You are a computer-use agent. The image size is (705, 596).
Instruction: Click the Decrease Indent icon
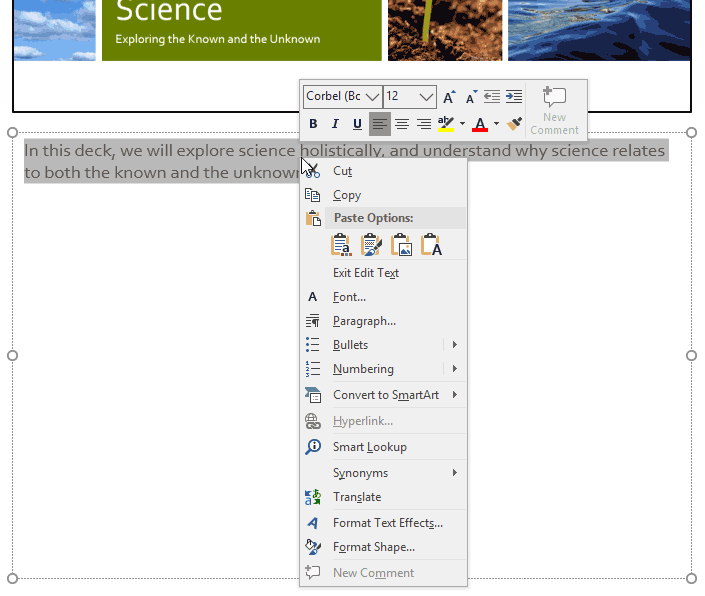(x=492, y=97)
